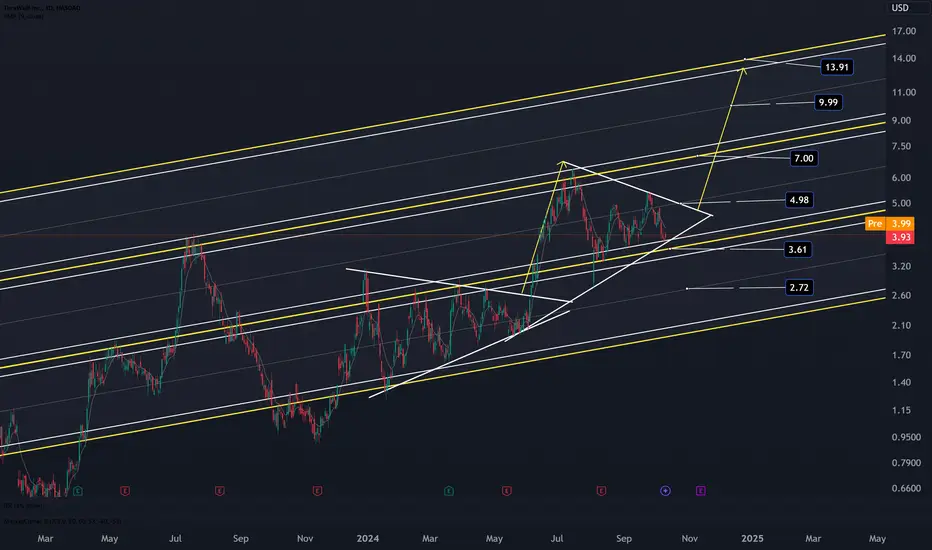This screenshot has width=932, height=550.
Task: Click the 4.98 price level label
Action: click(x=799, y=200)
